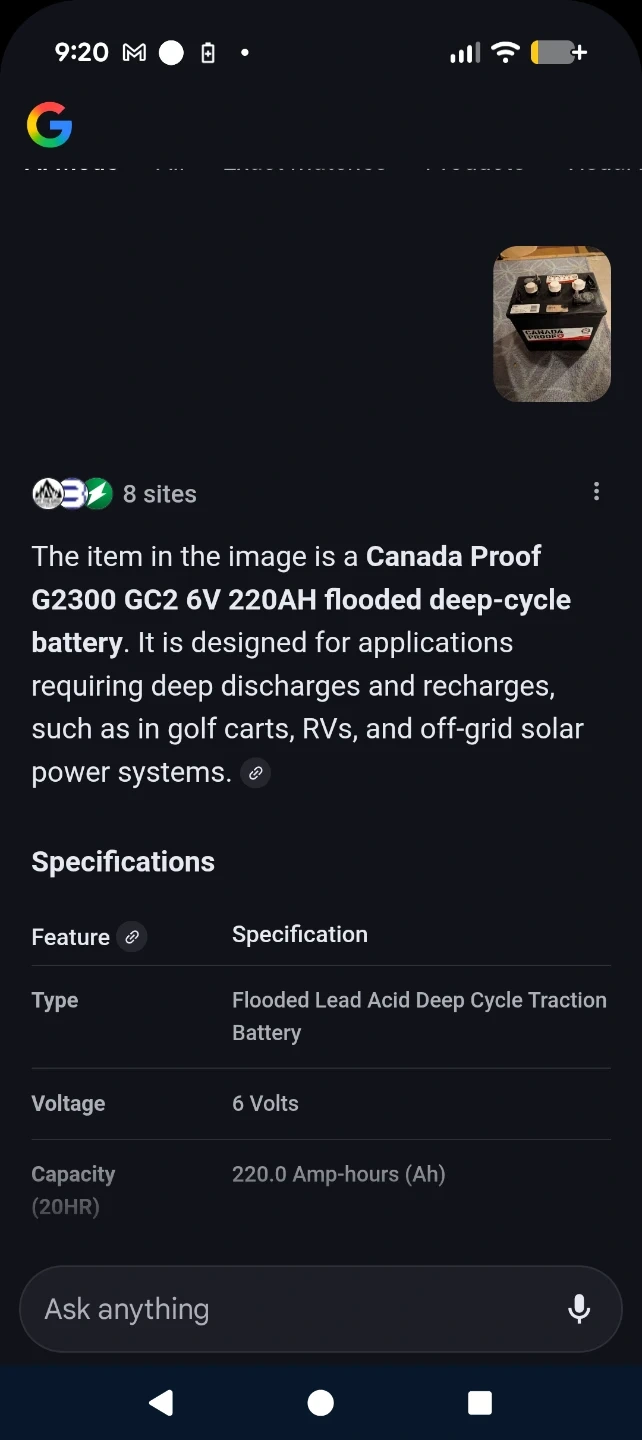Tap the Gmail notification icon in status bar
Viewport: 642px width, 1440px height.
[x=134, y=53]
